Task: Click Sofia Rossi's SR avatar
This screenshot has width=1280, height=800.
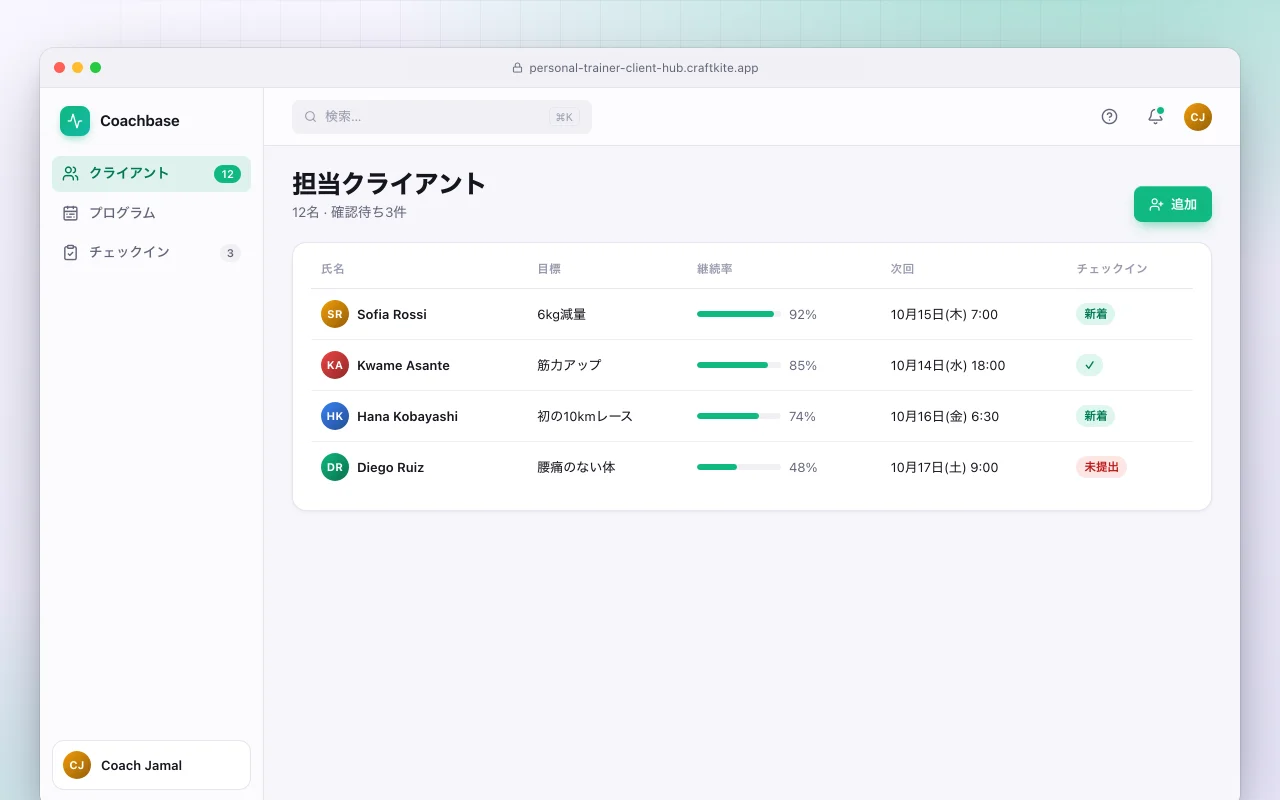Action: [x=335, y=314]
